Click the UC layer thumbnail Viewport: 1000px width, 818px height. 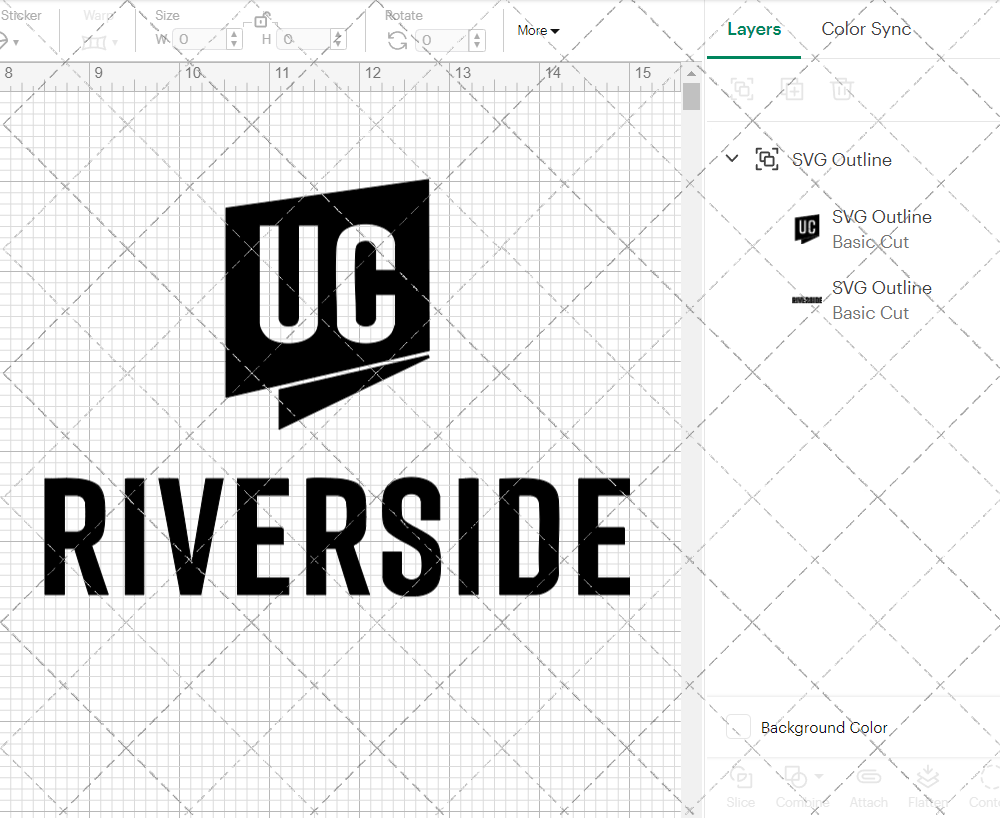click(x=806, y=229)
